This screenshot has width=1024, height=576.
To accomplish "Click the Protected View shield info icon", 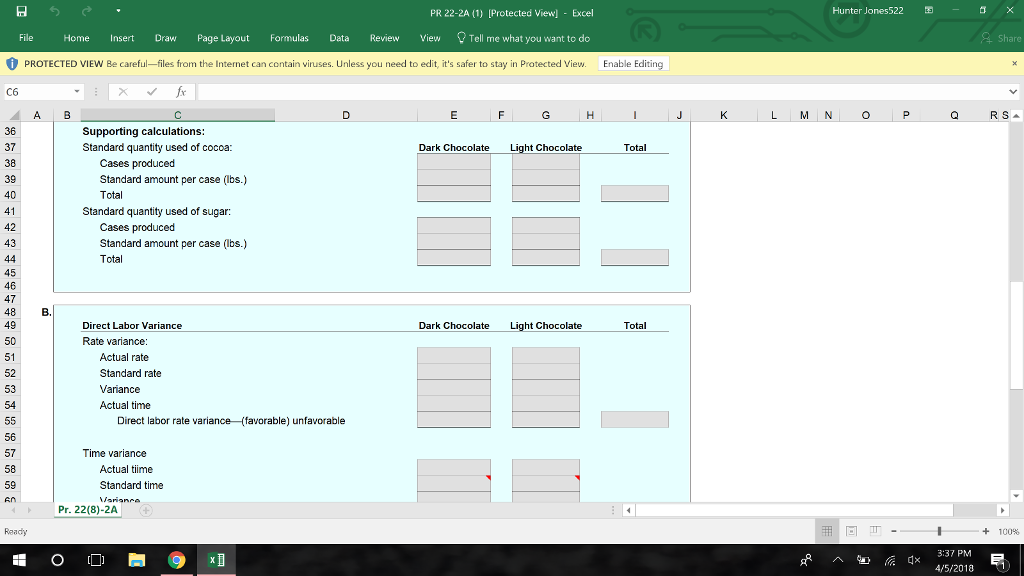I will pos(12,63).
